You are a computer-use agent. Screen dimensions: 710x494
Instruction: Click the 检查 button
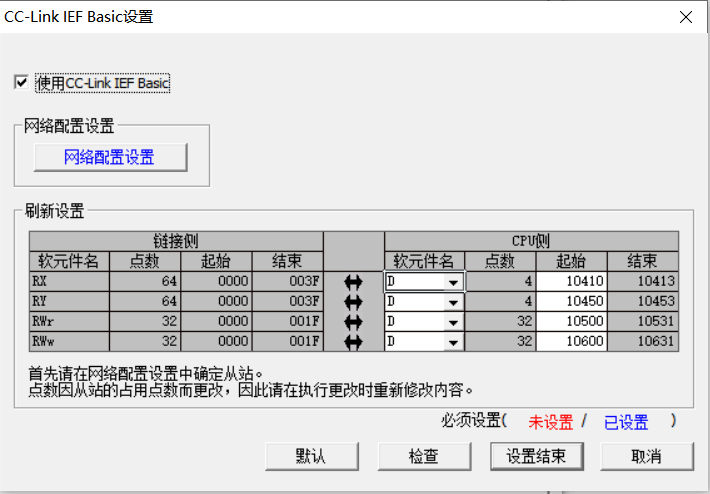pyautogui.click(x=424, y=456)
